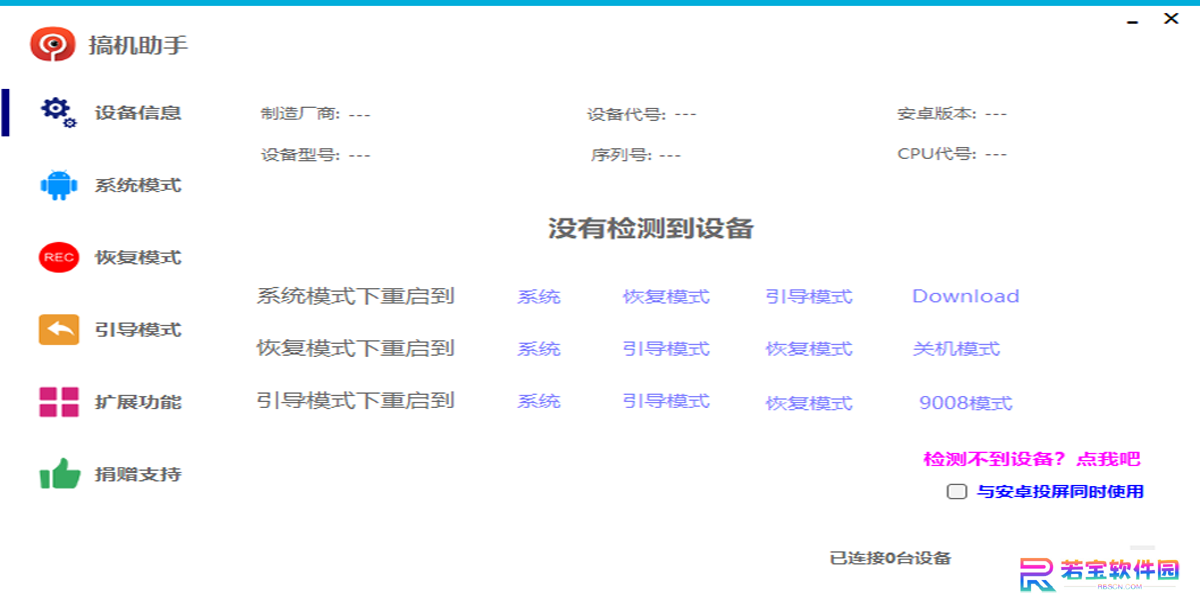Screen dimensions: 1200x600
Task: Click the 设备型号 field label
Action: click(300, 155)
